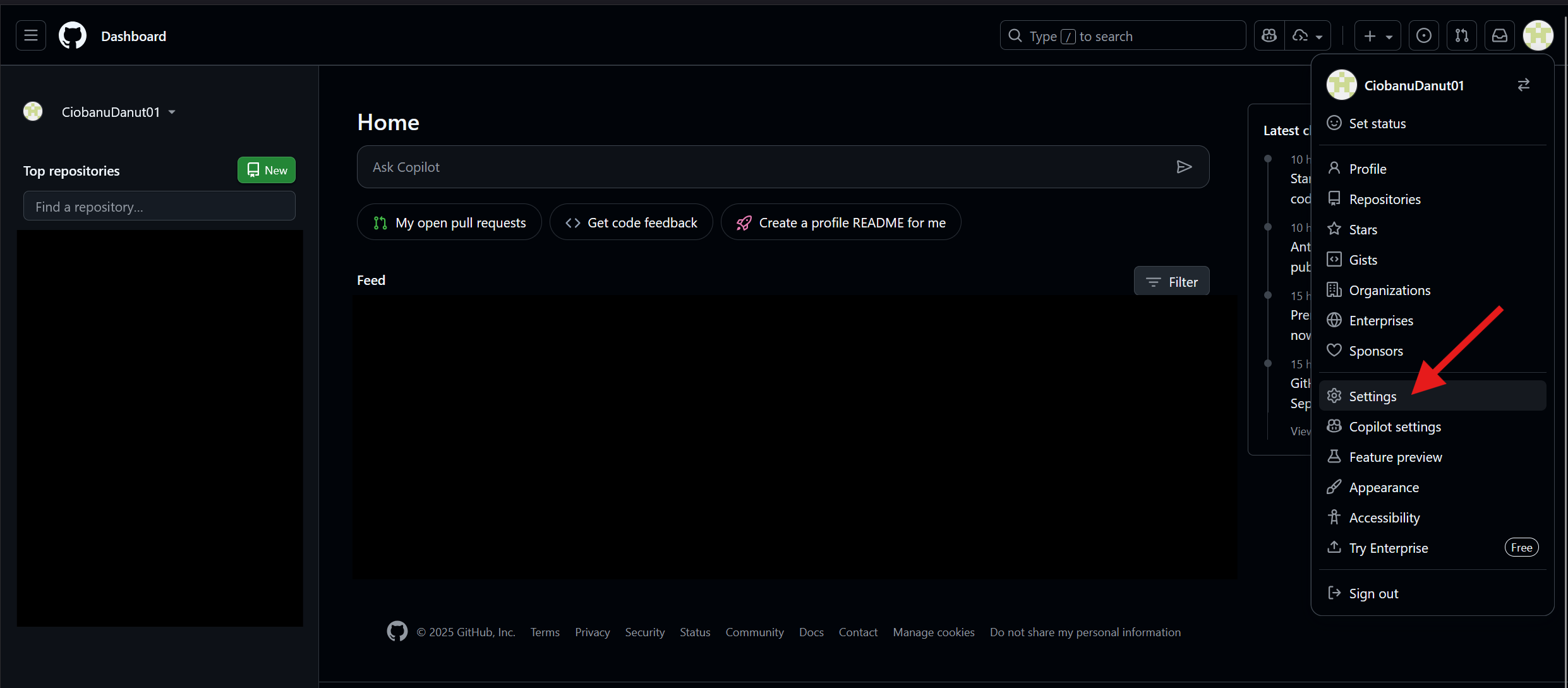Open the notifications inbox icon
The height and width of the screenshot is (688, 1568).
[1499, 36]
